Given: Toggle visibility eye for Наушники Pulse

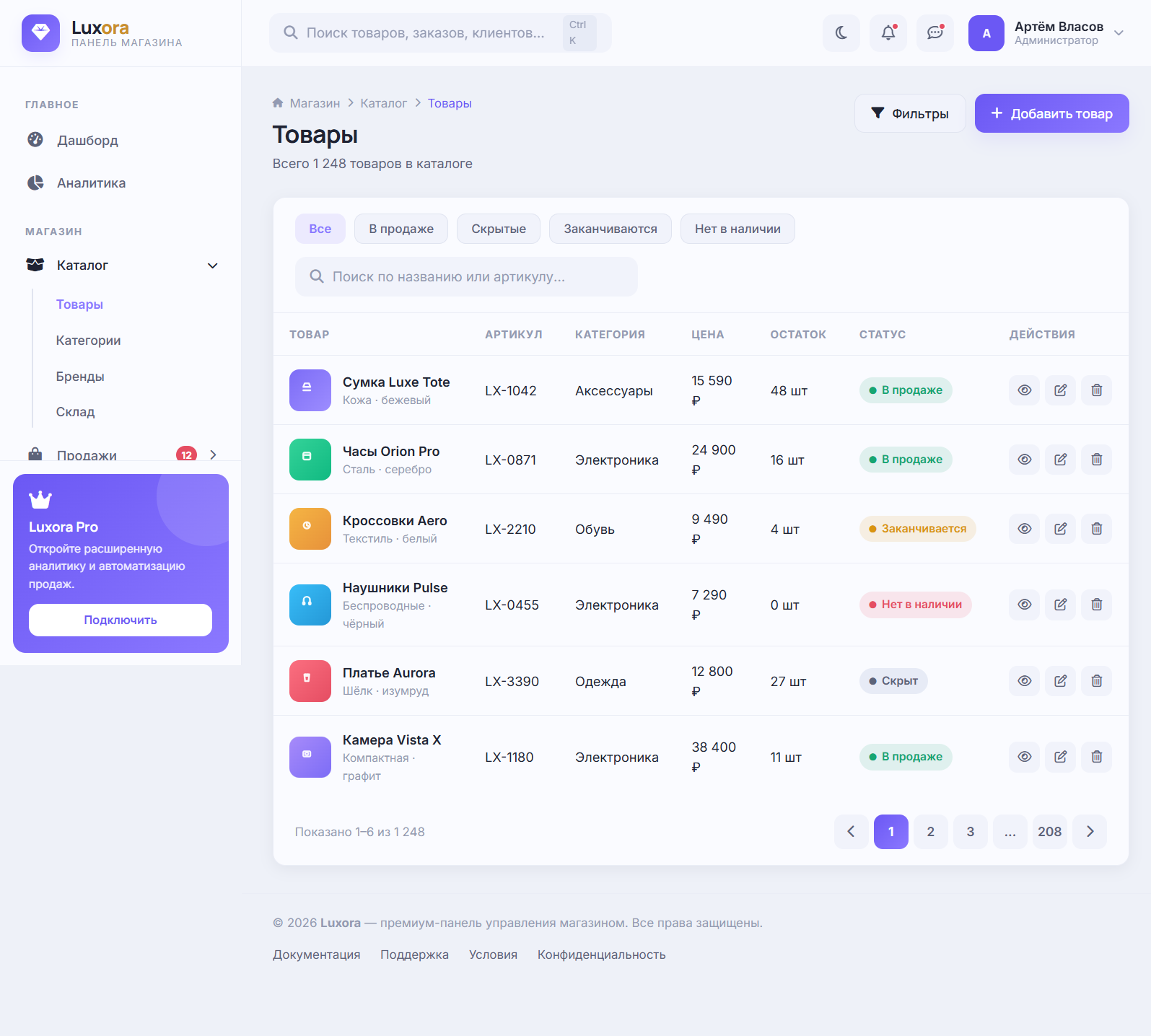Looking at the screenshot, I should (1025, 605).
